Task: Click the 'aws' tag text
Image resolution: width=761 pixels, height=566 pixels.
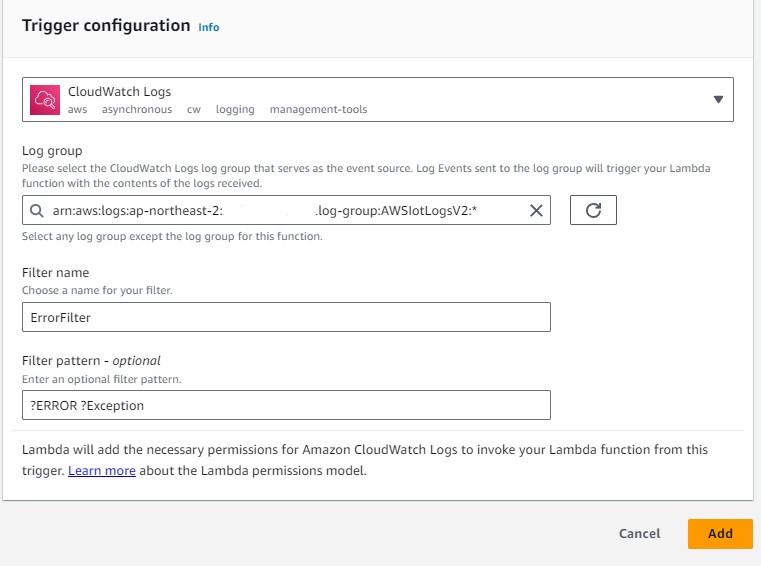Action: 77,110
